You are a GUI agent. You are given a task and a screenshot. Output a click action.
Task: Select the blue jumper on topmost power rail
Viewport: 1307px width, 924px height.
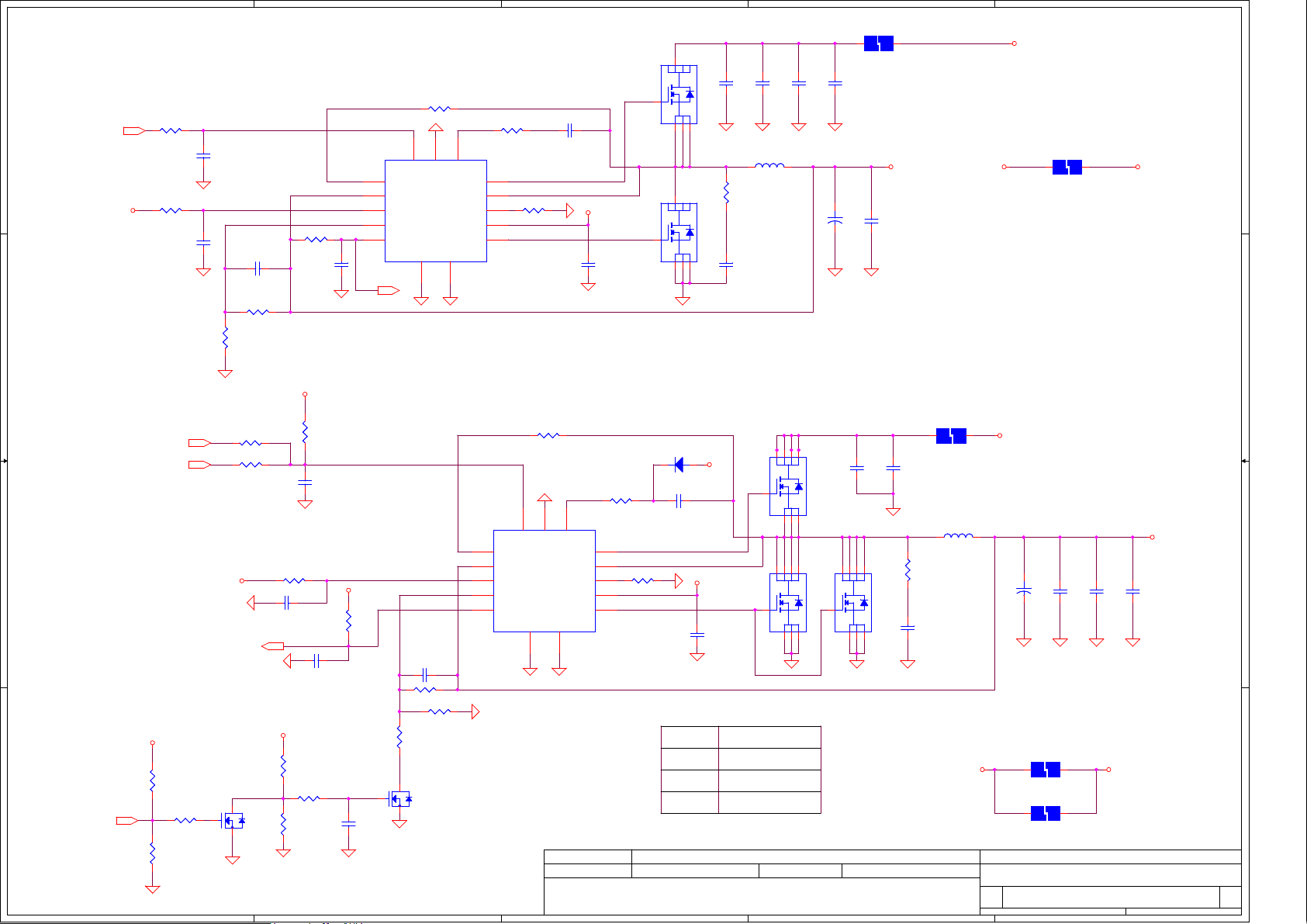[x=879, y=44]
